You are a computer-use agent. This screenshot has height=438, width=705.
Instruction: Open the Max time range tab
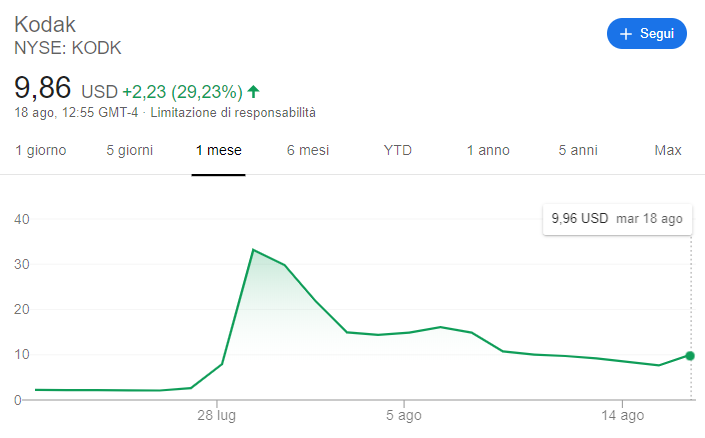668,151
